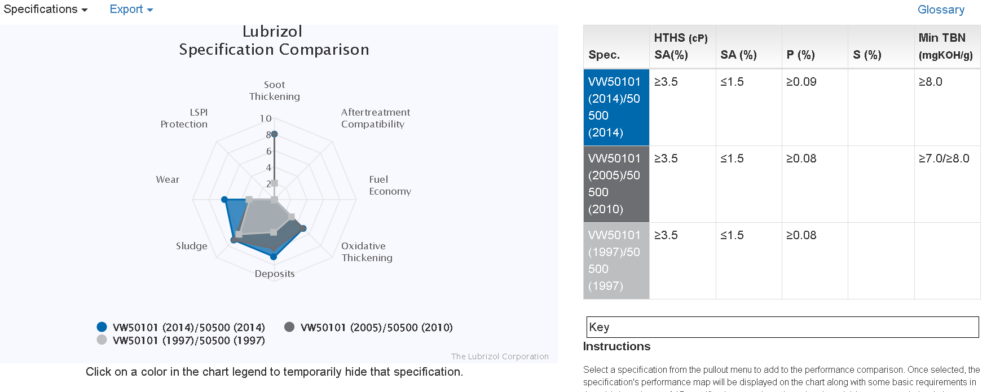
Task: Select the blue VW50101 (2014) table cell
Action: point(616,107)
